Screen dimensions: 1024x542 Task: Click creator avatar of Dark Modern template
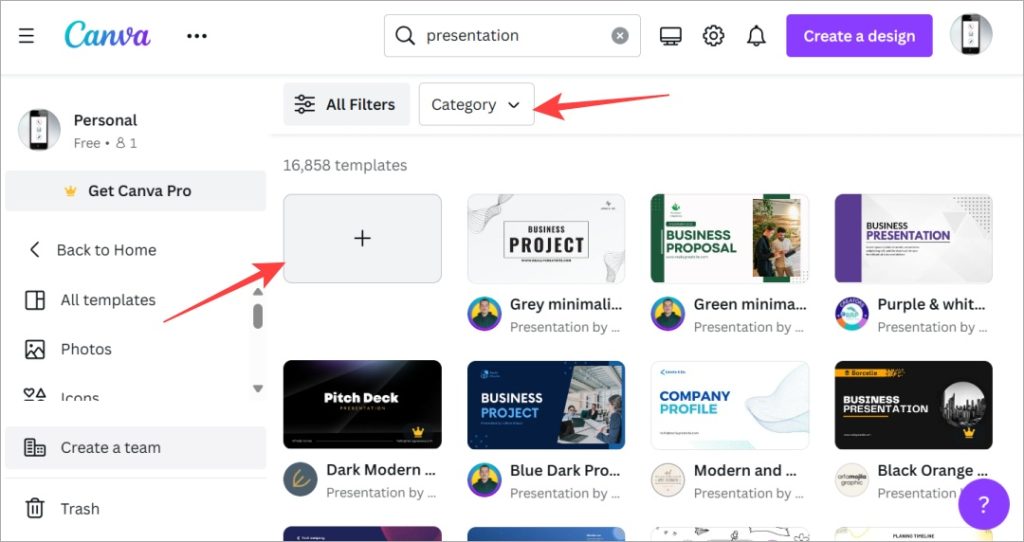point(300,480)
